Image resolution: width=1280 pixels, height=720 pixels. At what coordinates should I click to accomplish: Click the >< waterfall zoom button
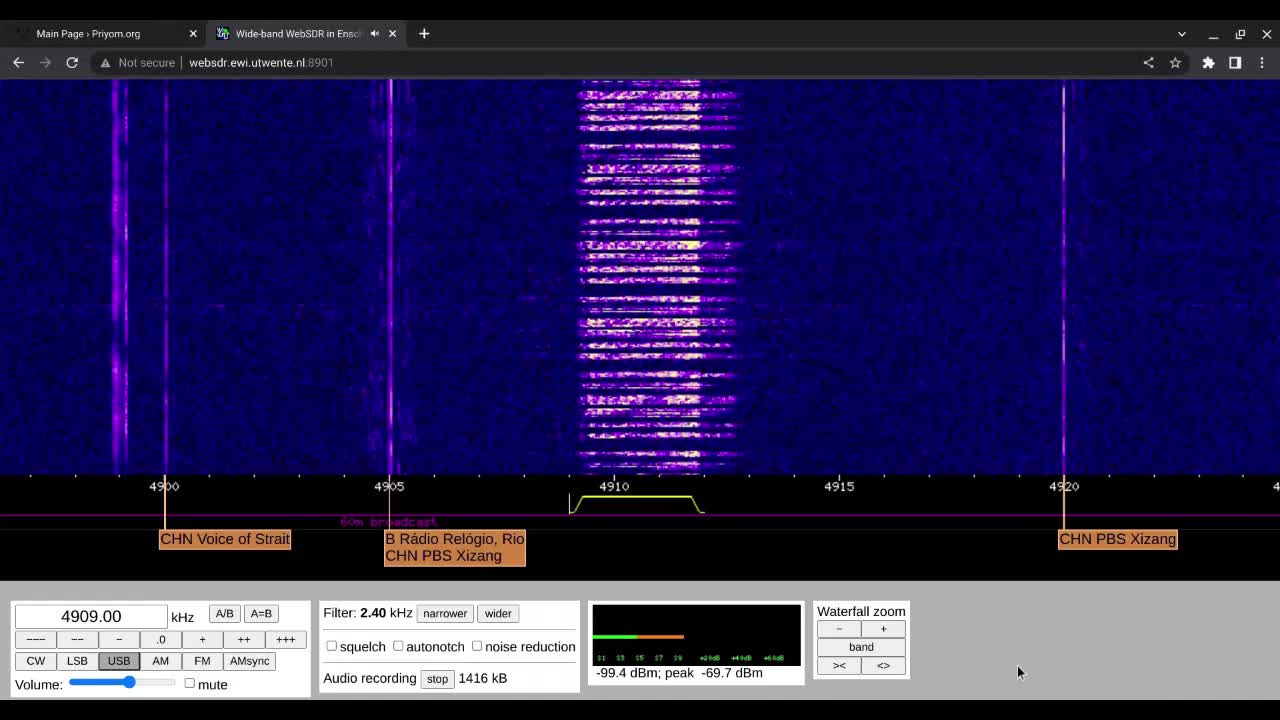pyautogui.click(x=839, y=665)
